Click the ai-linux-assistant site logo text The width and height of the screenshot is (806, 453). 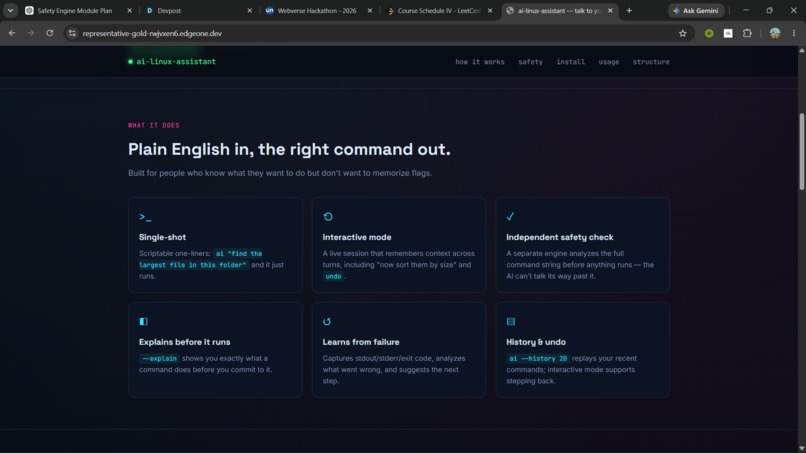pos(176,62)
